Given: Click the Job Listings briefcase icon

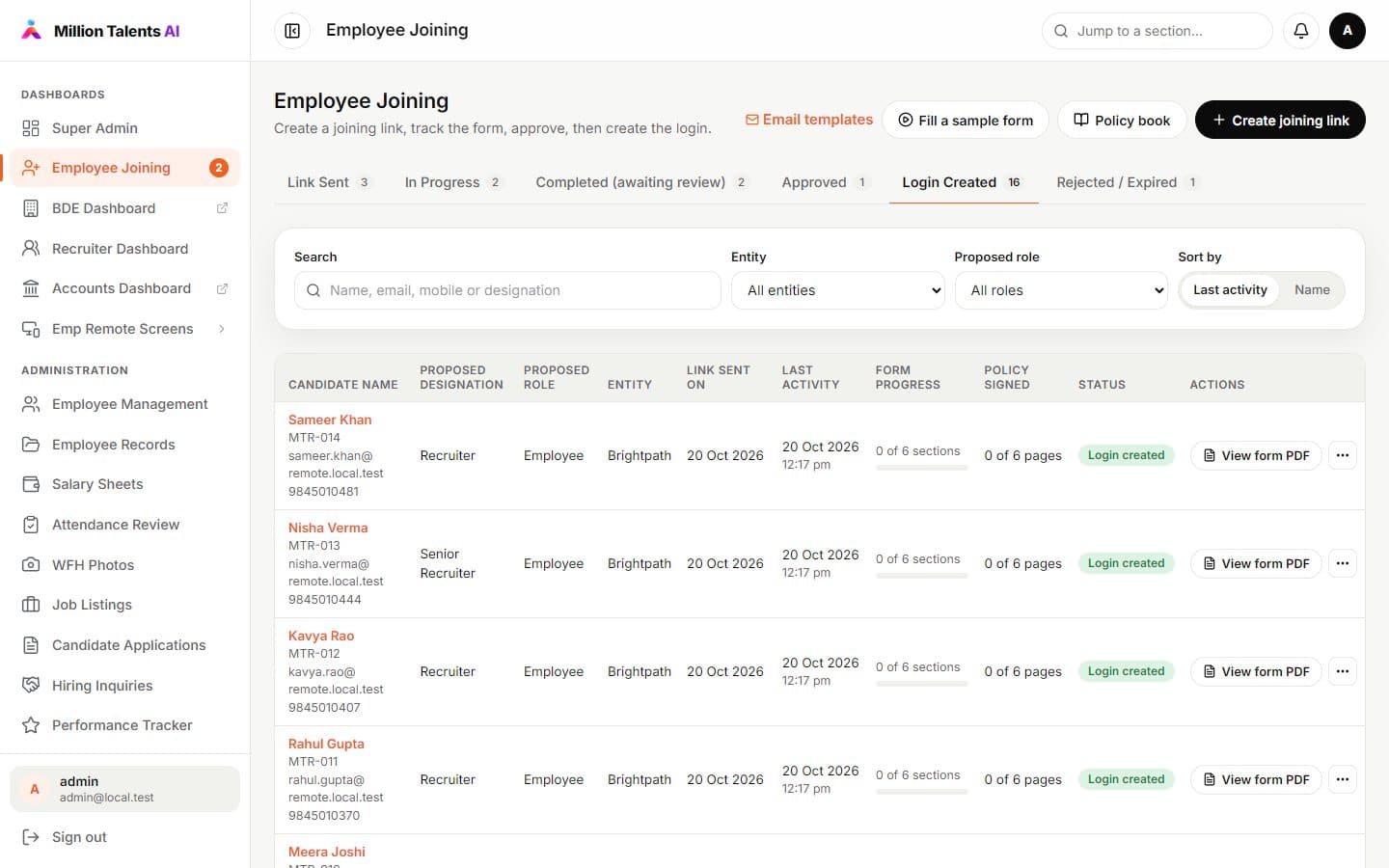Looking at the screenshot, I should point(31,605).
